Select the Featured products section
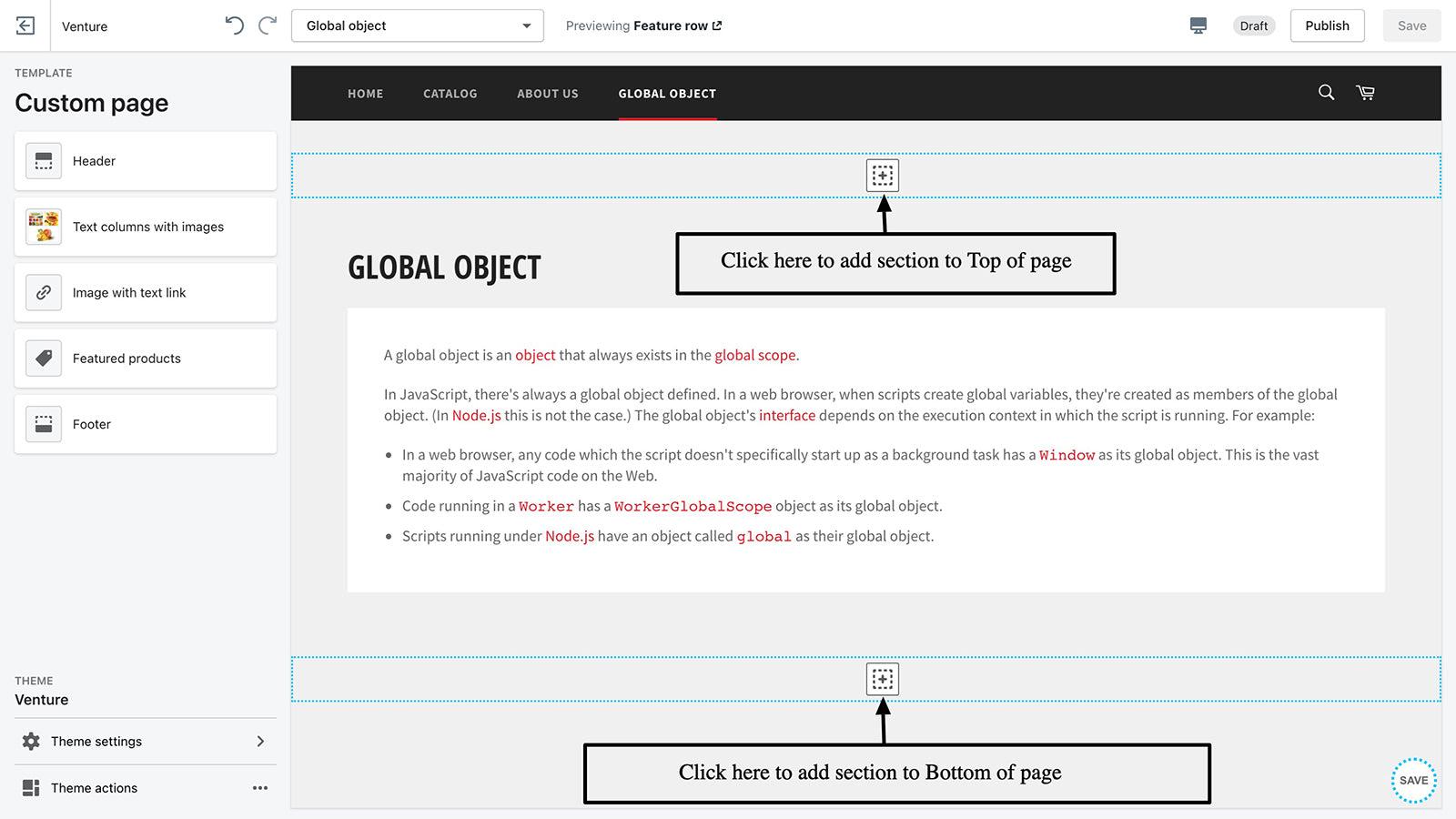This screenshot has height=819, width=1456. coord(146,359)
